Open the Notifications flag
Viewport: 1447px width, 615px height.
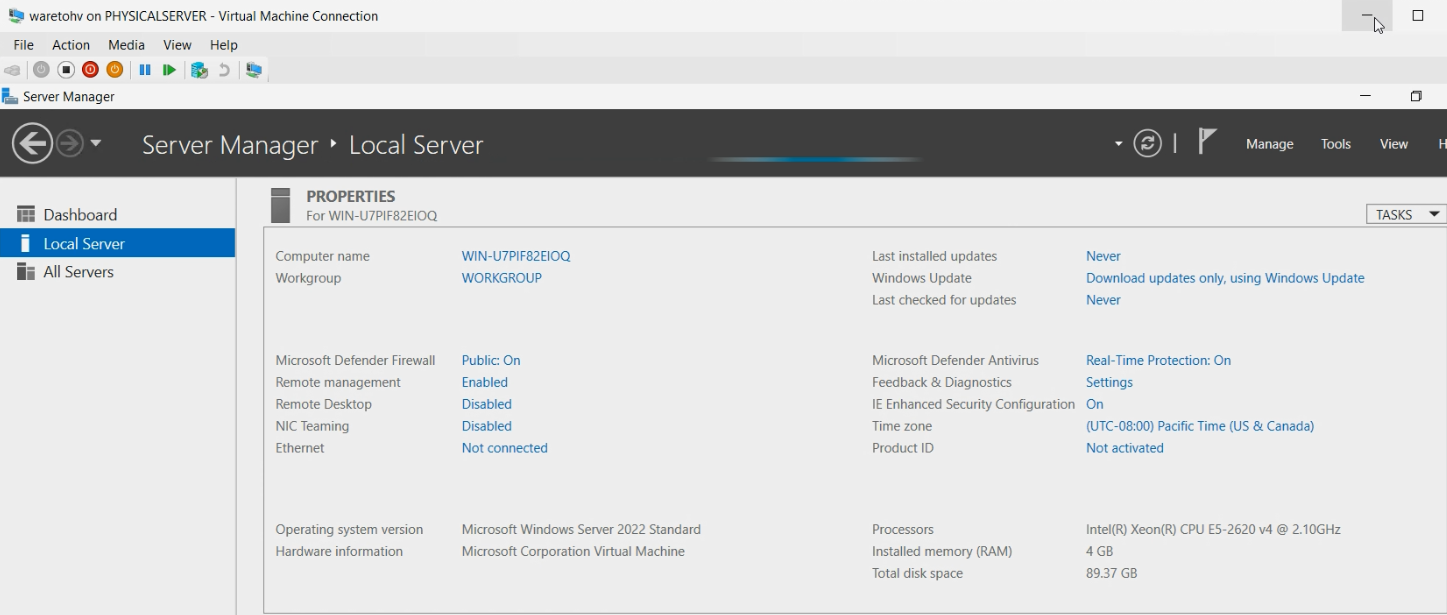coord(1206,142)
